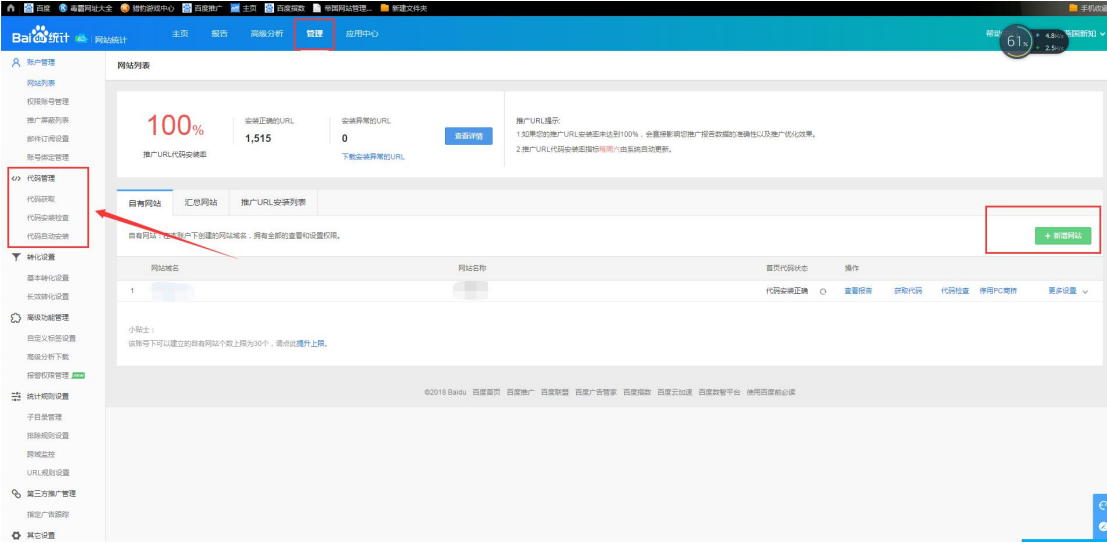The image size is (1107, 543).
Task: Select 跨域监控 in the sidebar
Action: click(x=41, y=454)
